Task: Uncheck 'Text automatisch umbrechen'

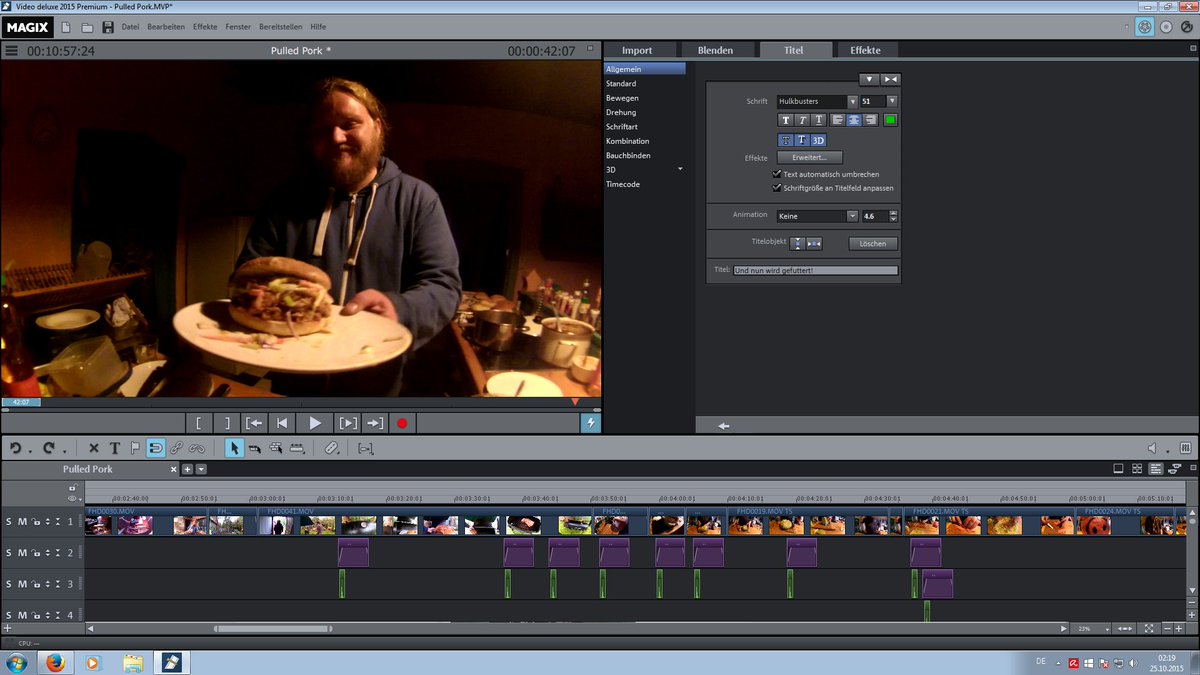Action: [x=777, y=174]
